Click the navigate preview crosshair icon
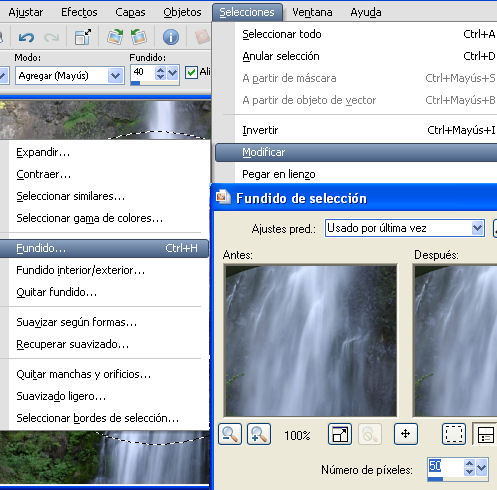This screenshot has height=490, width=497. click(x=405, y=434)
